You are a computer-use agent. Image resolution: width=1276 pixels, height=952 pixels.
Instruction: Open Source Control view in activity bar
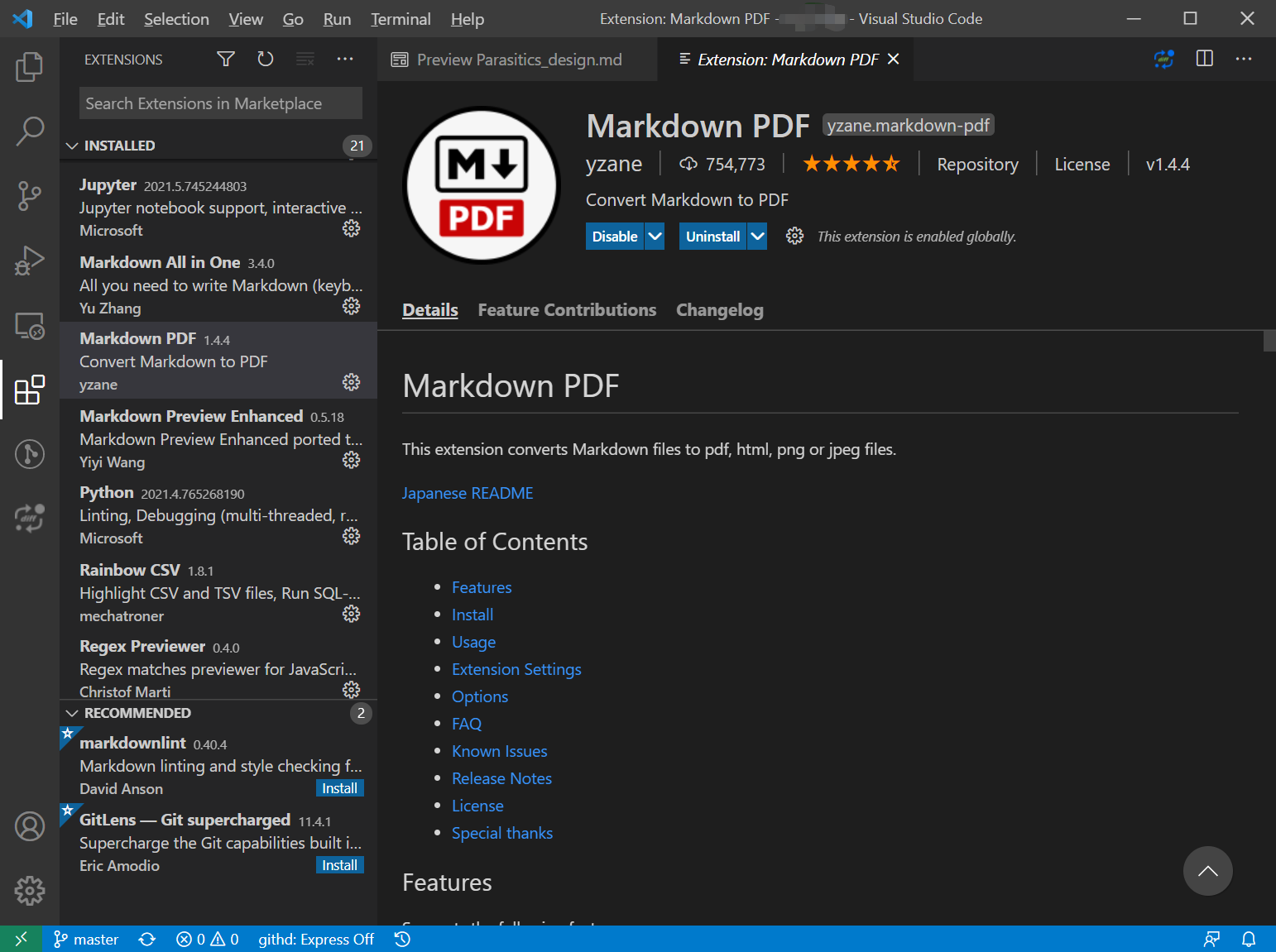click(30, 195)
